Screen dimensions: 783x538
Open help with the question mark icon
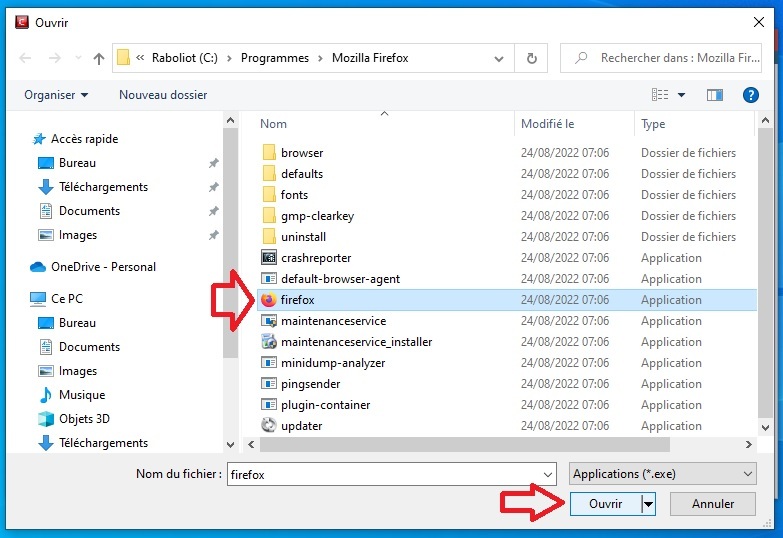click(x=751, y=94)
